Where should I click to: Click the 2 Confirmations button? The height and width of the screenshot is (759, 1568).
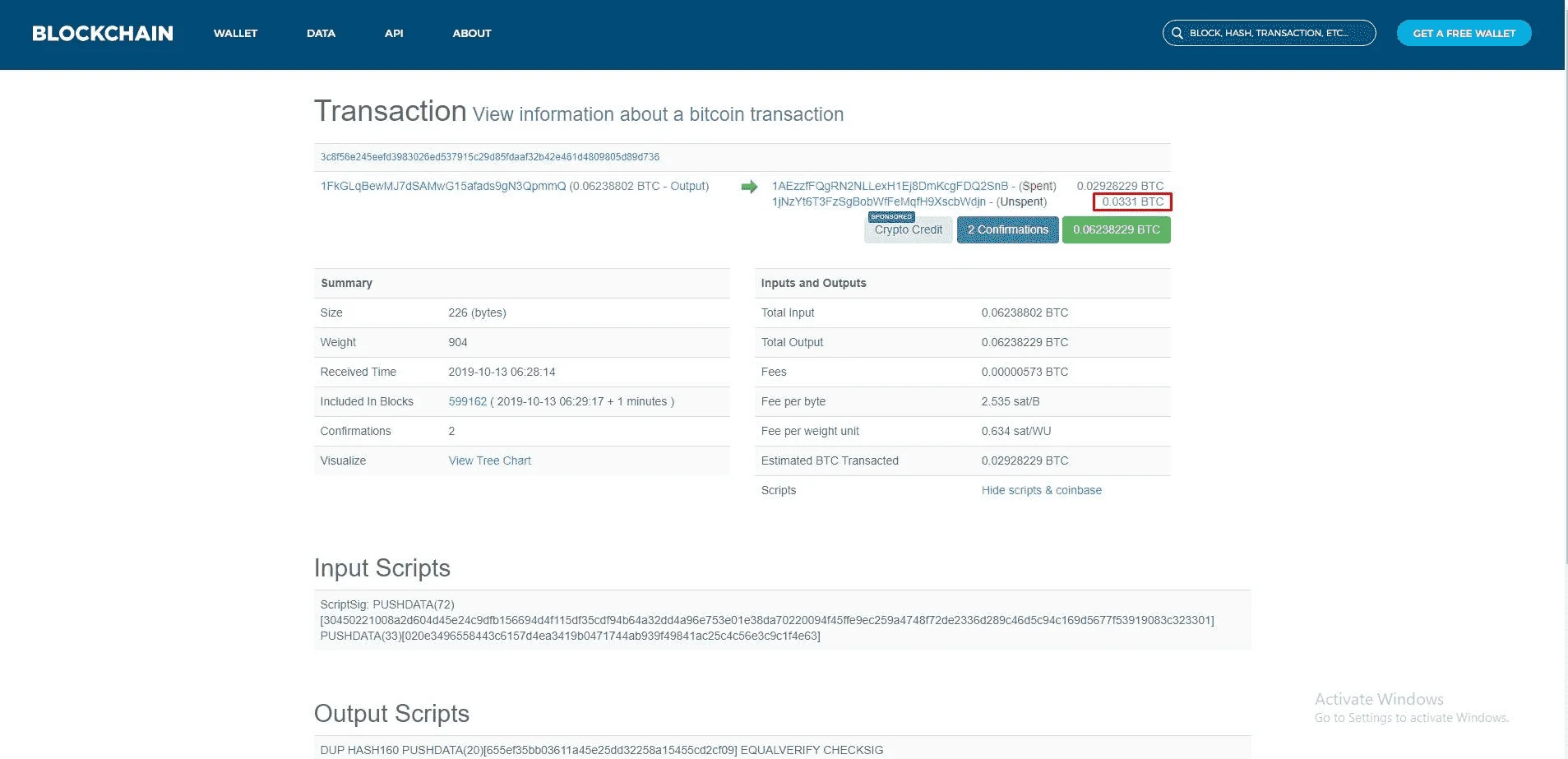(1008, 229)
